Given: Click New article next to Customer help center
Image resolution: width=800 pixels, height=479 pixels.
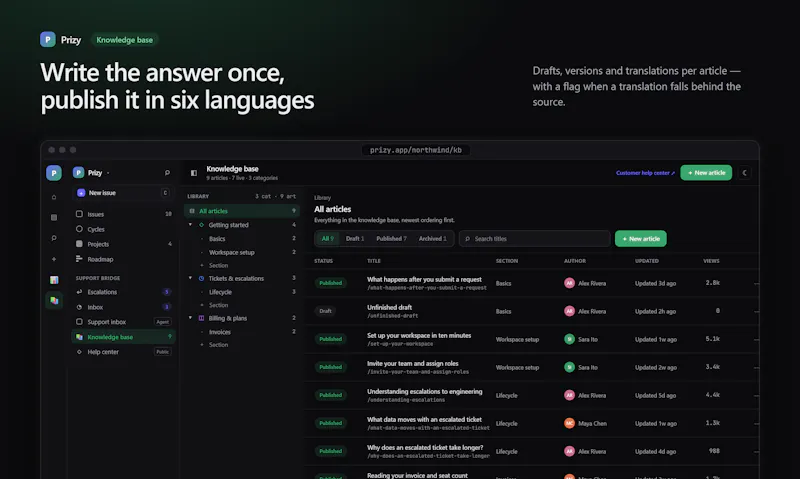Looking at the screenshot, I should point(706,173).
